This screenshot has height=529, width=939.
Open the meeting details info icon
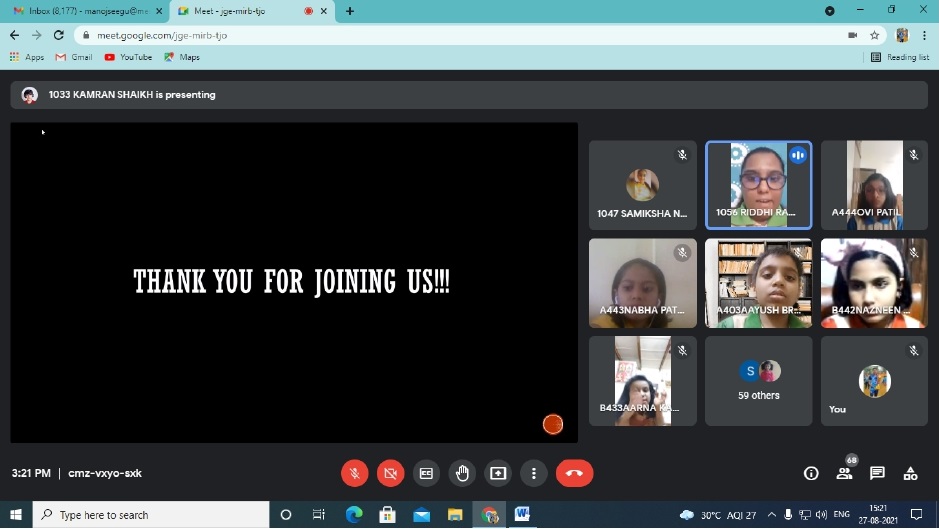click(x=811, y=473)
